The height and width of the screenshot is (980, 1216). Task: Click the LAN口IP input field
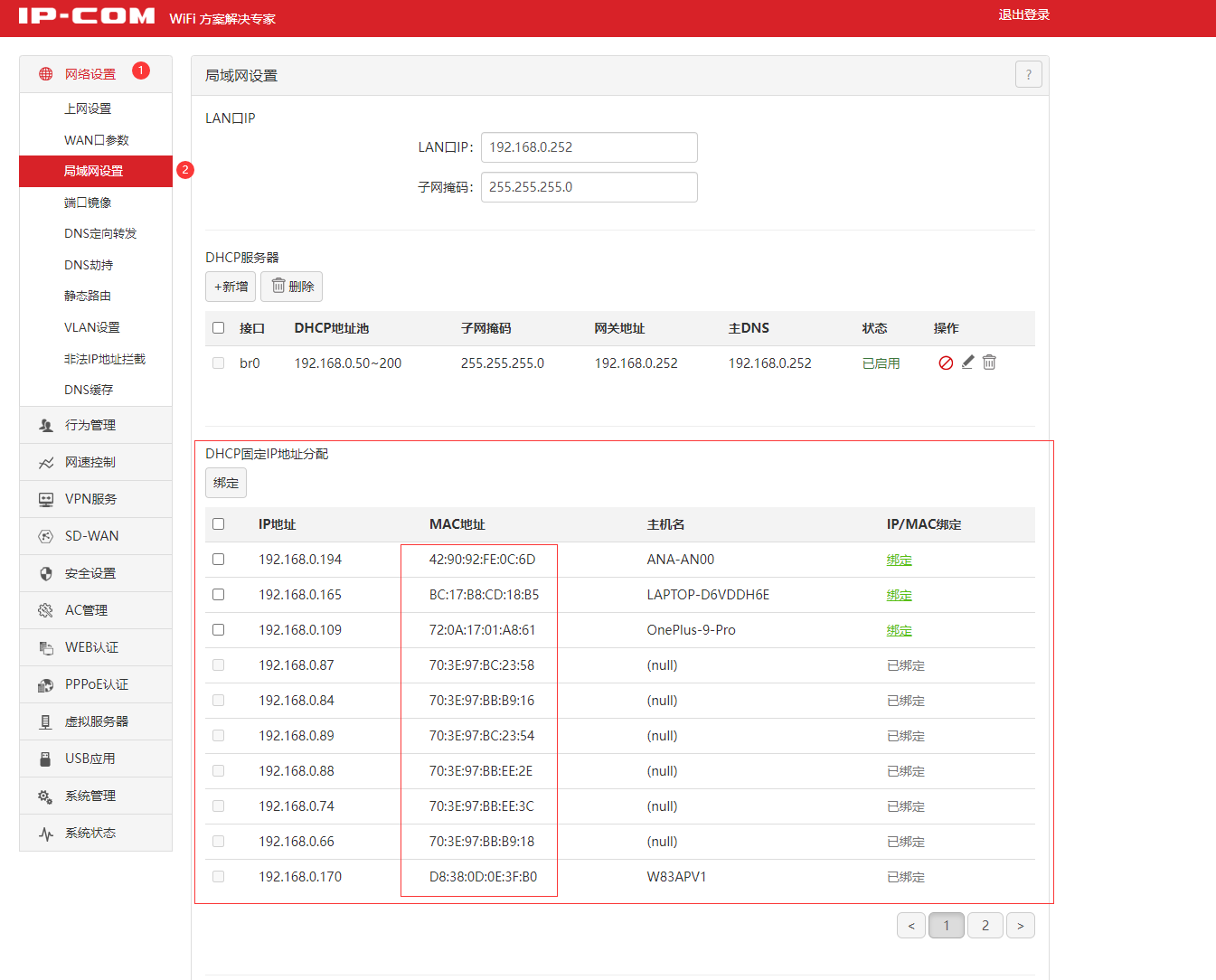589,147
